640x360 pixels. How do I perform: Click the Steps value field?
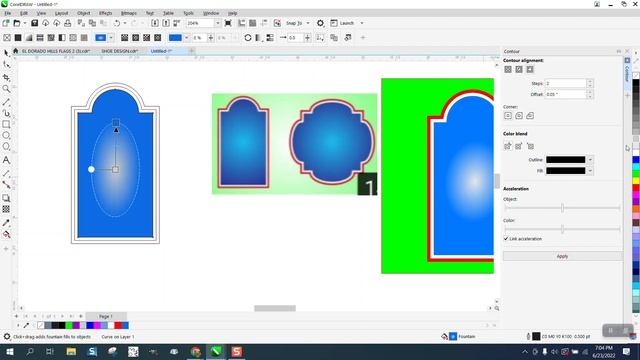click(566, 83)
